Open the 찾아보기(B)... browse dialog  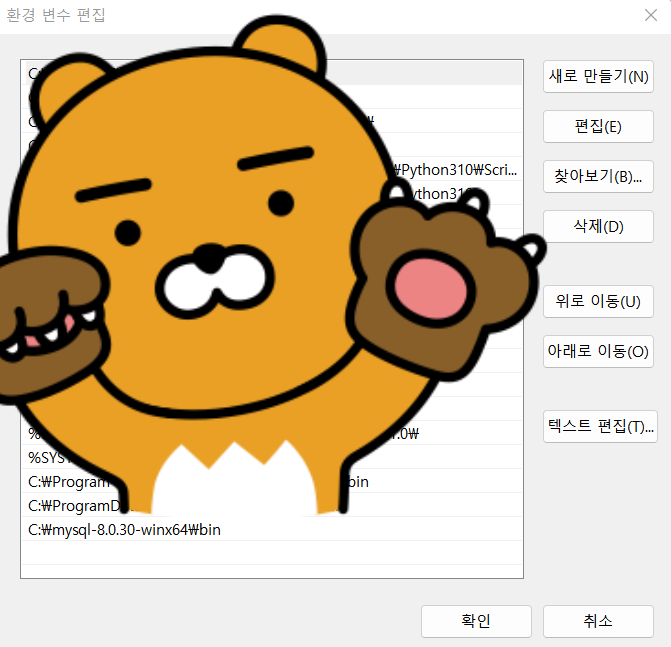point(598,176)
